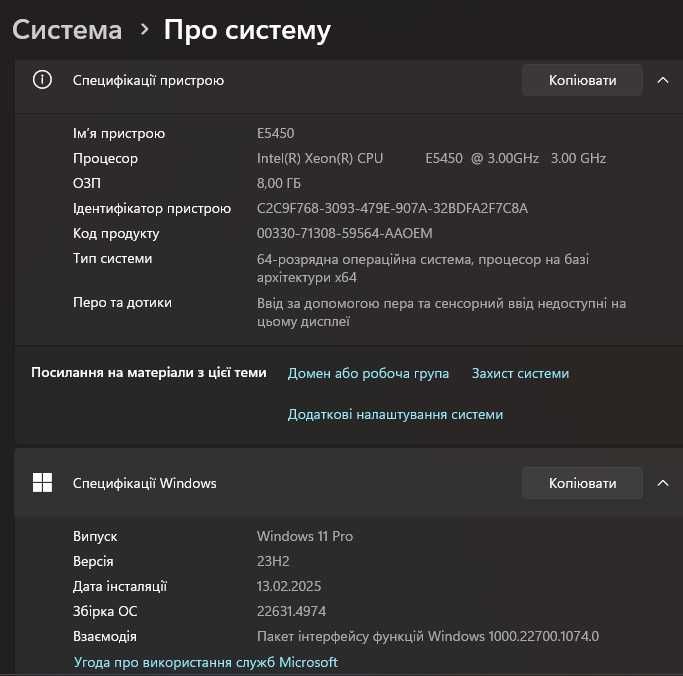Open Додаткові налаштування системи link
683x676 pixels.
click(395, 414)
